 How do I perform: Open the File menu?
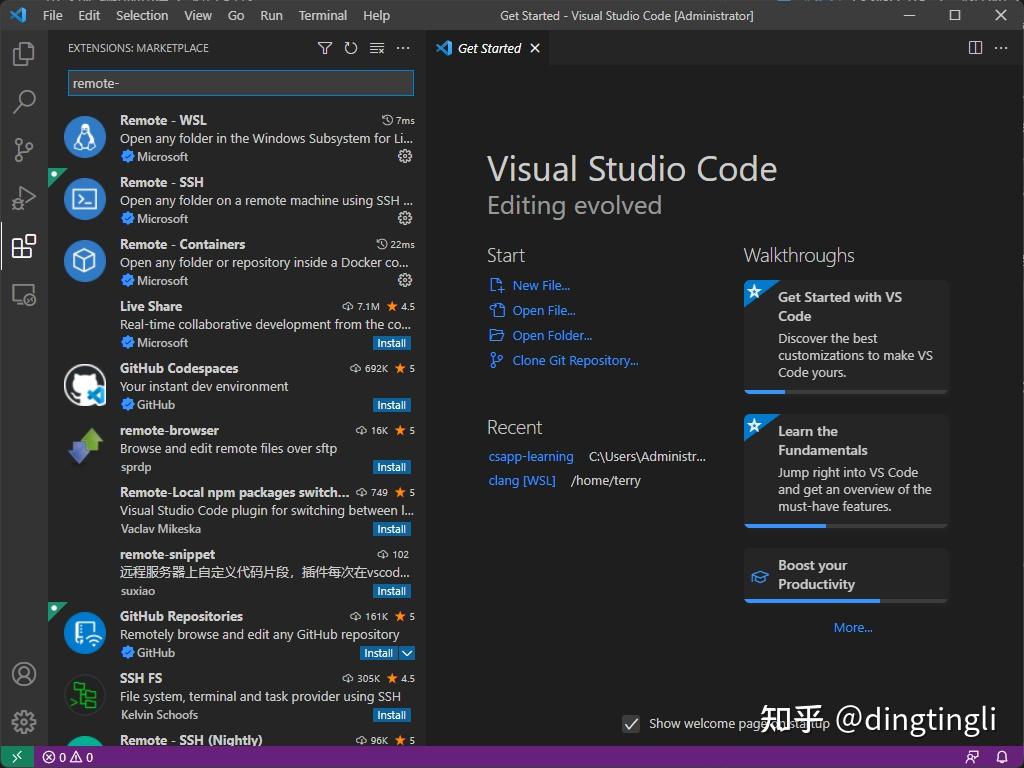(x=53, y=15)
